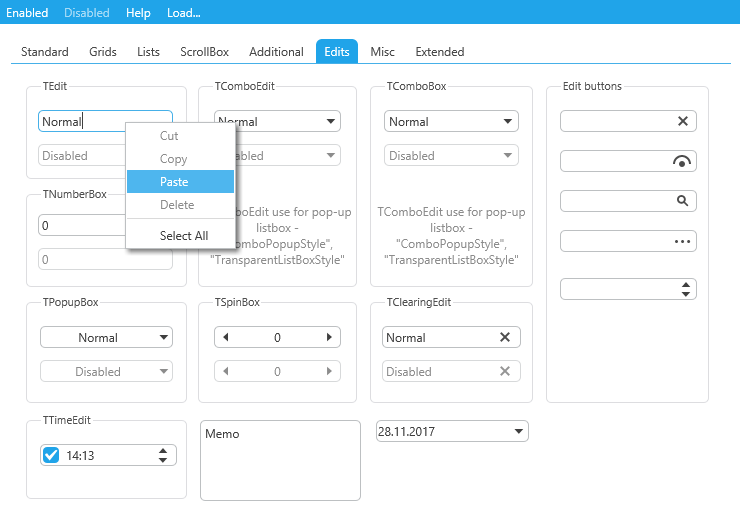Choose Cut from the context menu
This screenshot has width=740, height=509.
[180, 136]
